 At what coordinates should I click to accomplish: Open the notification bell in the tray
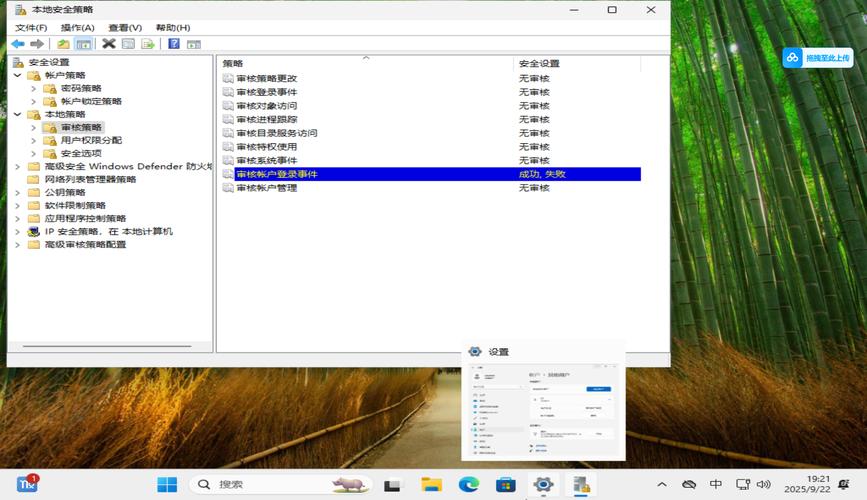point(844,485)
